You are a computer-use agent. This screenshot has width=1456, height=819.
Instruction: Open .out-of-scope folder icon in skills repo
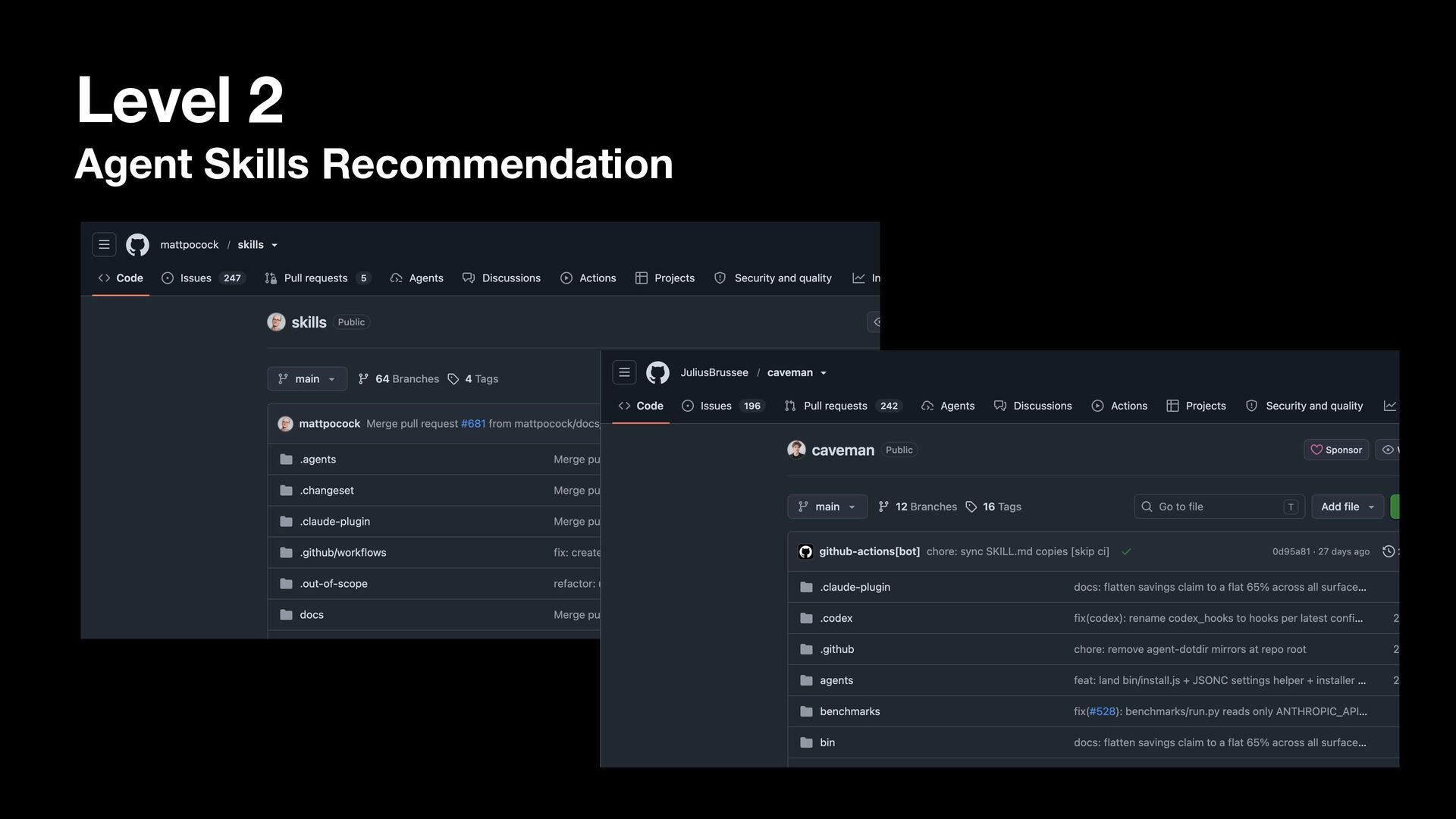(x=286, y=584)
